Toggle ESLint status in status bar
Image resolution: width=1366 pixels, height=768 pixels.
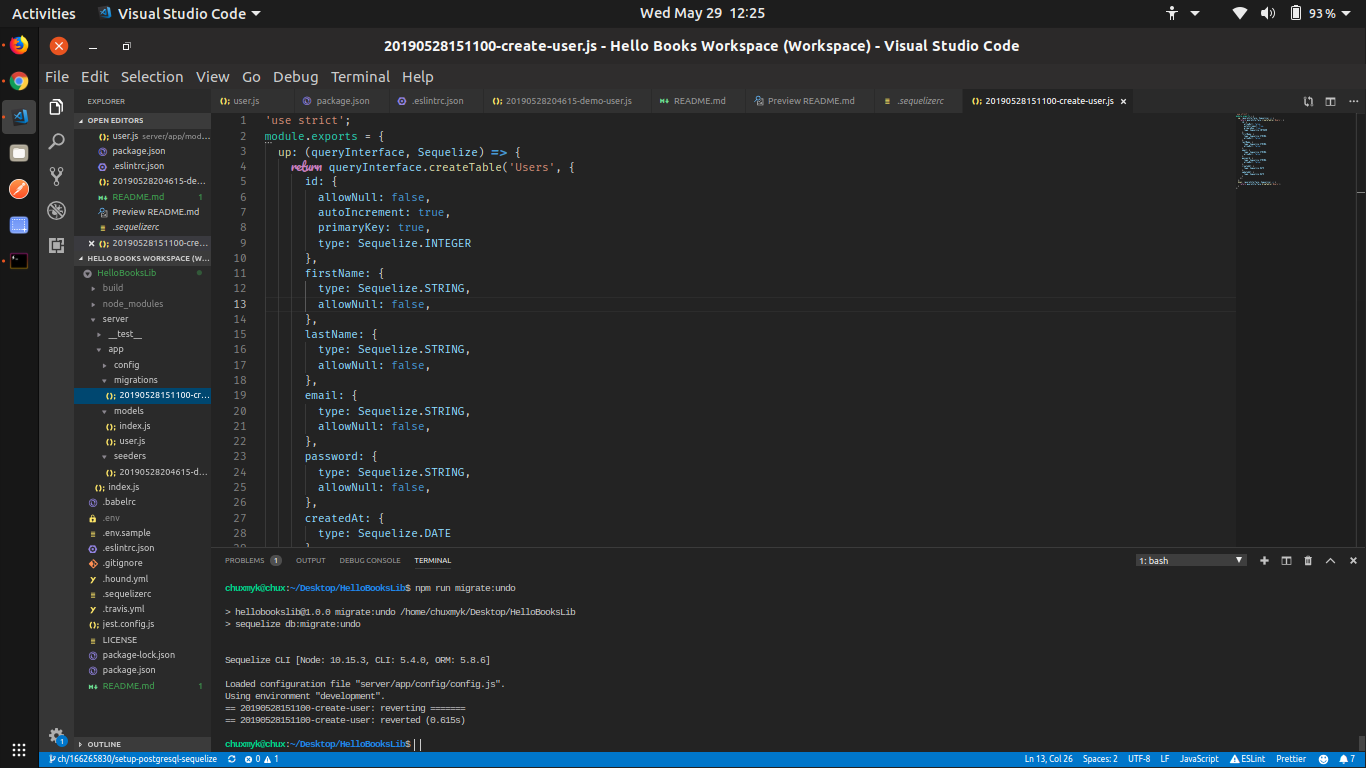[x=1249, y=759]
